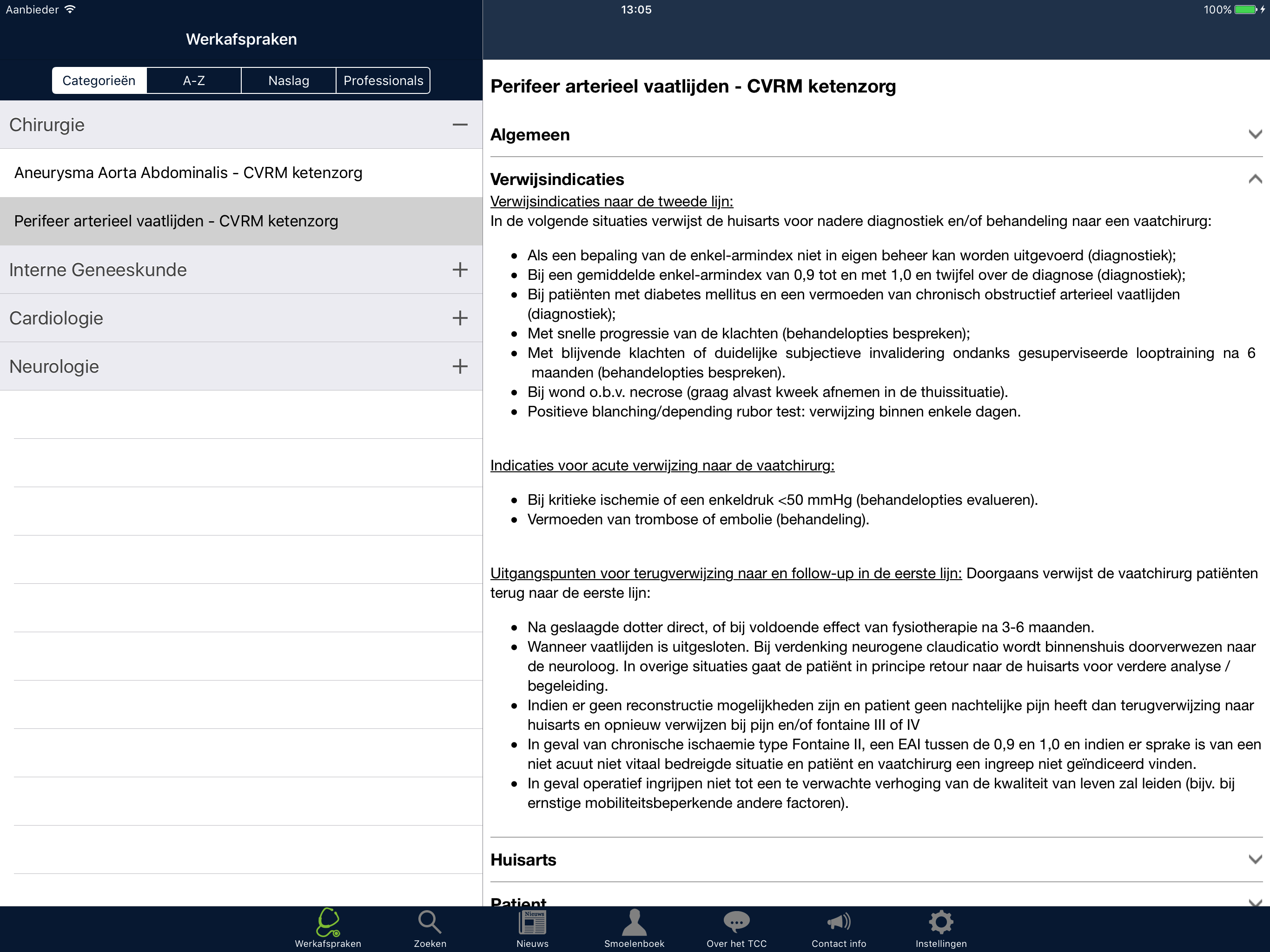Open the Instellingen gear icon
The height and width of the screenshot is (952, 1270).
tap(941, 922)
